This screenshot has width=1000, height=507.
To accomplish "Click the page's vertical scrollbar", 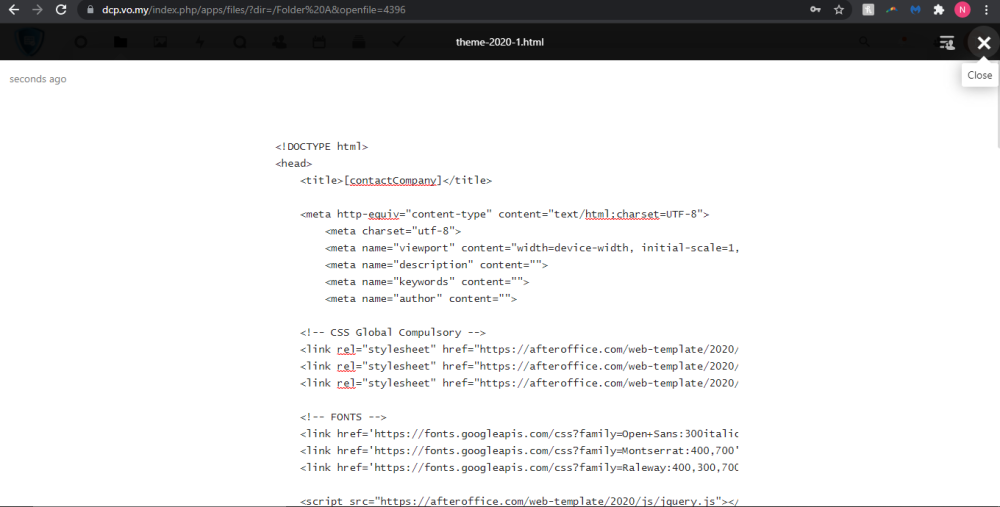I will point(994,110).
